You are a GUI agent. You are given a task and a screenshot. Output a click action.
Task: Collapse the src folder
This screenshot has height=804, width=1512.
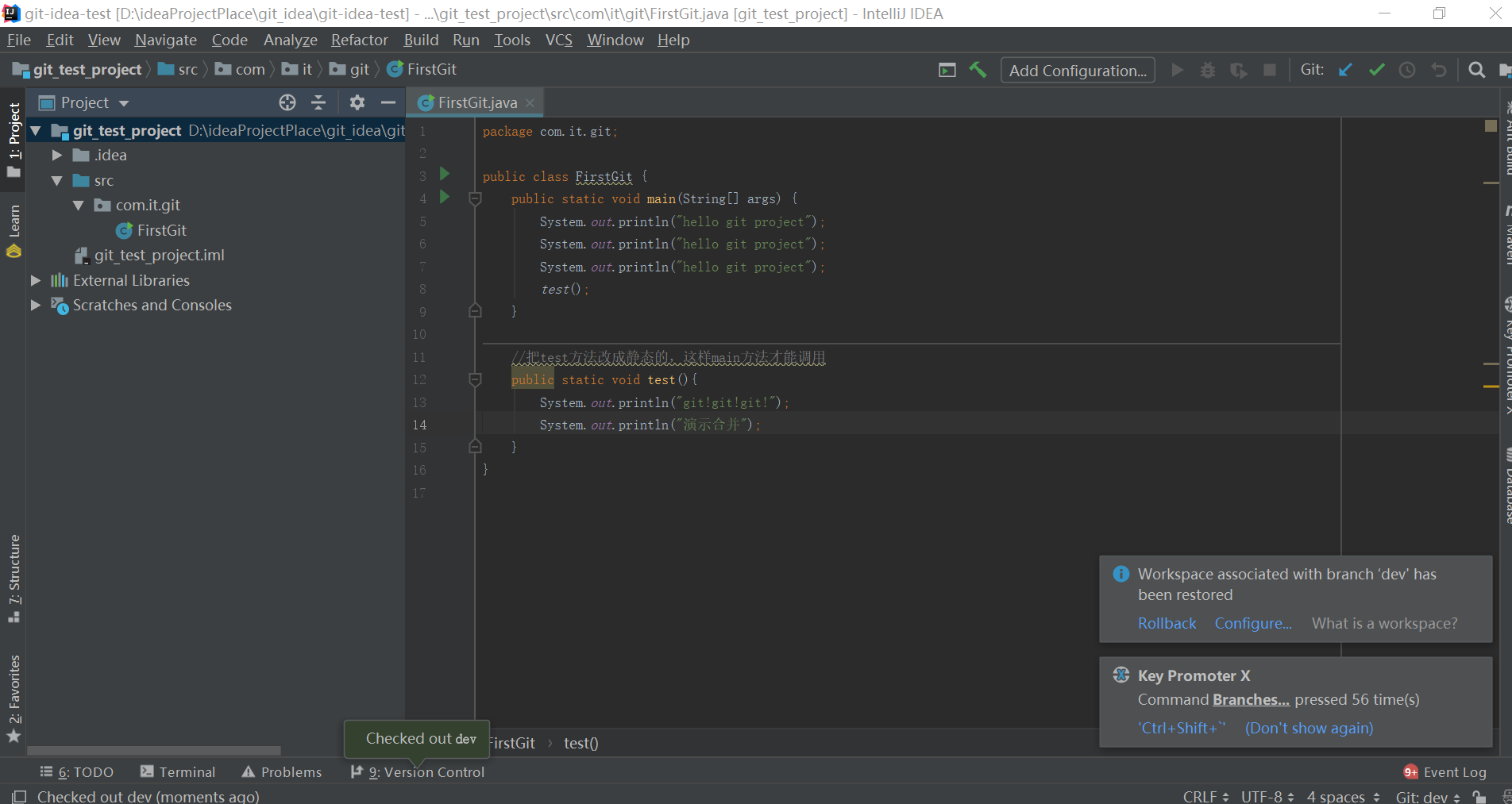(57, 180)
